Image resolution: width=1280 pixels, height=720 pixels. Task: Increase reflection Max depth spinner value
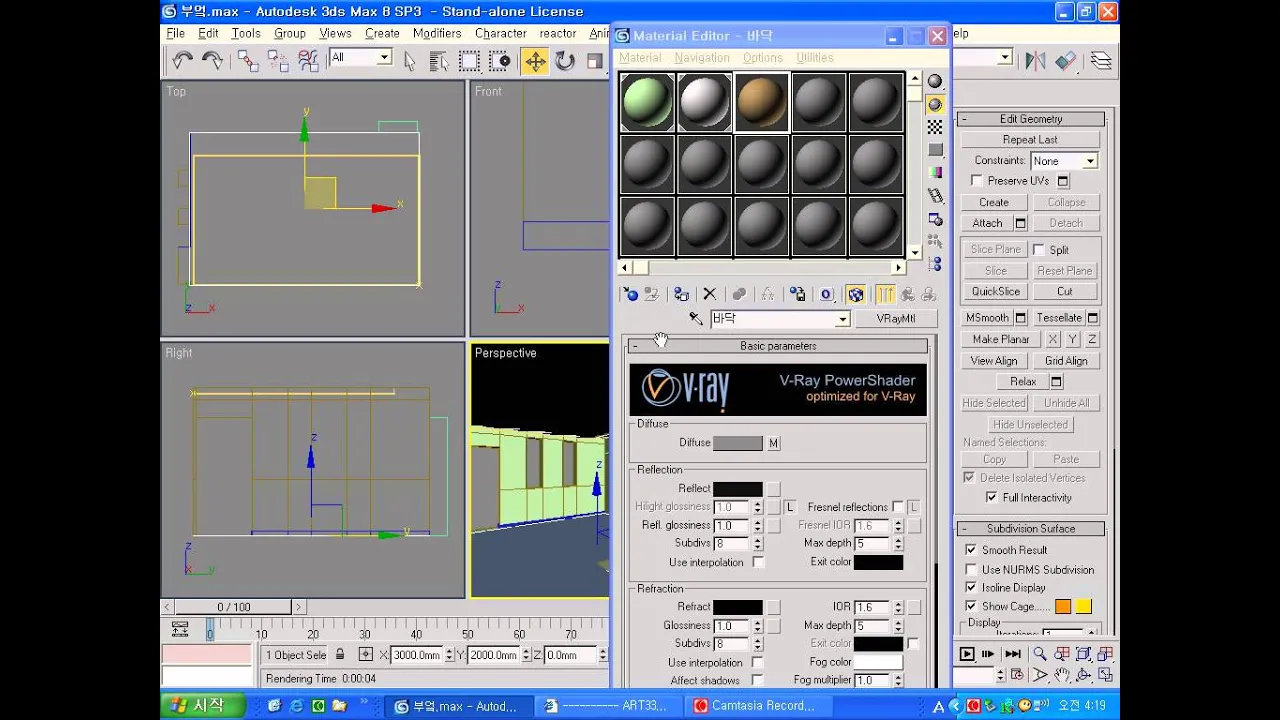point(898,539)
